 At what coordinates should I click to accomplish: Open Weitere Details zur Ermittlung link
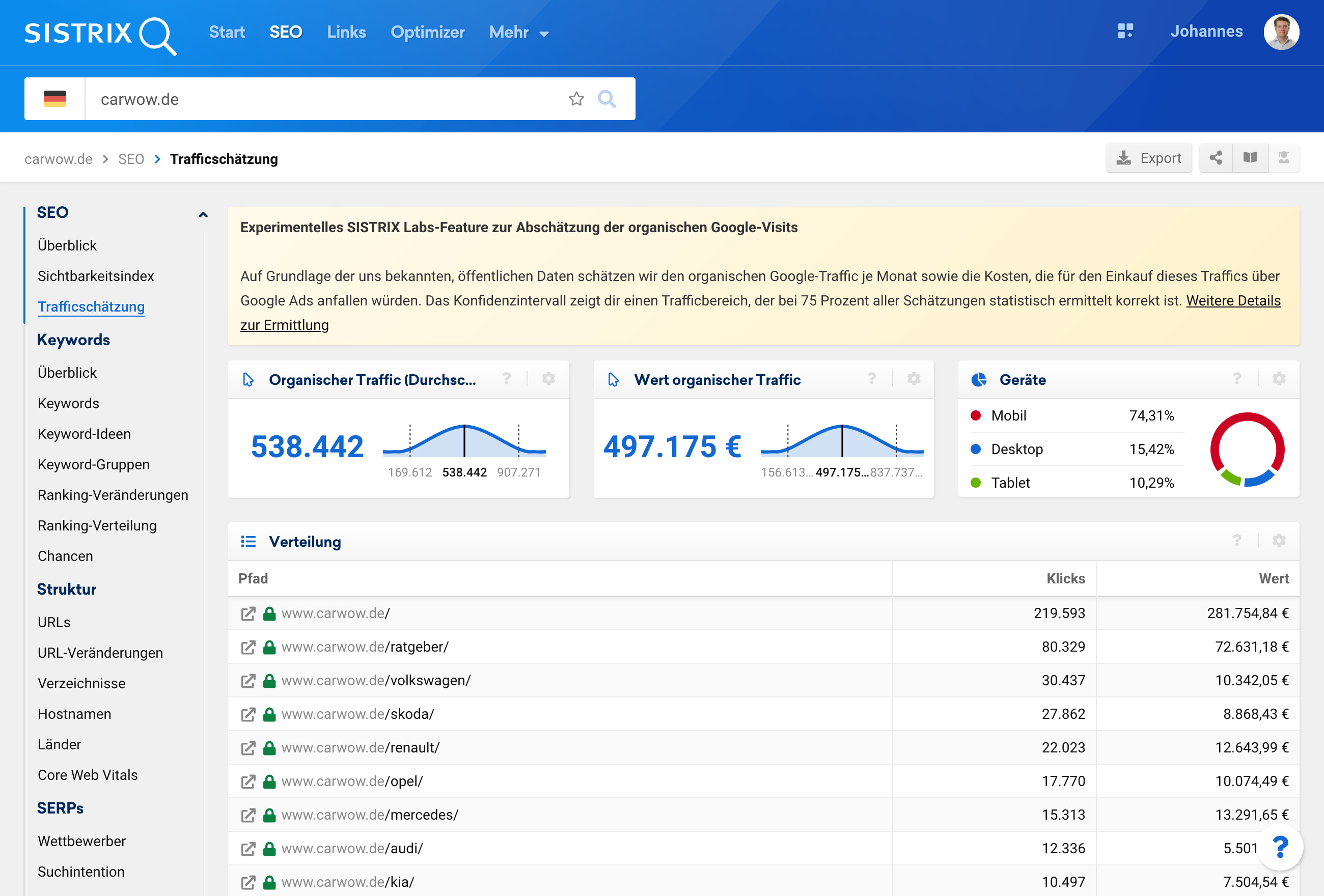pos(1233,301)
